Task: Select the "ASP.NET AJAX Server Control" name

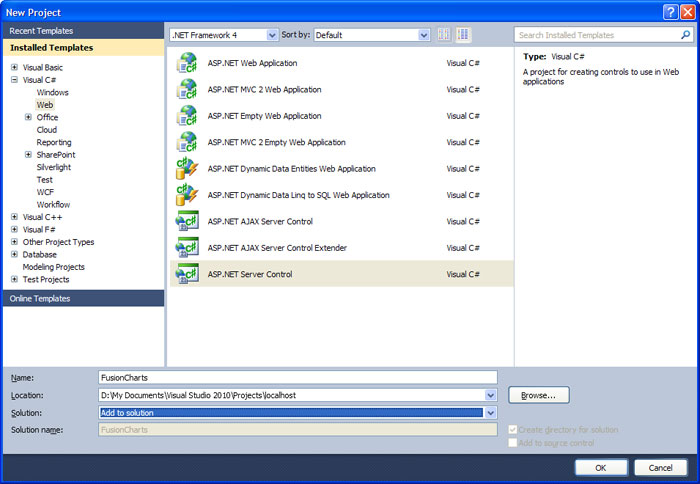Action: (260, 221)
